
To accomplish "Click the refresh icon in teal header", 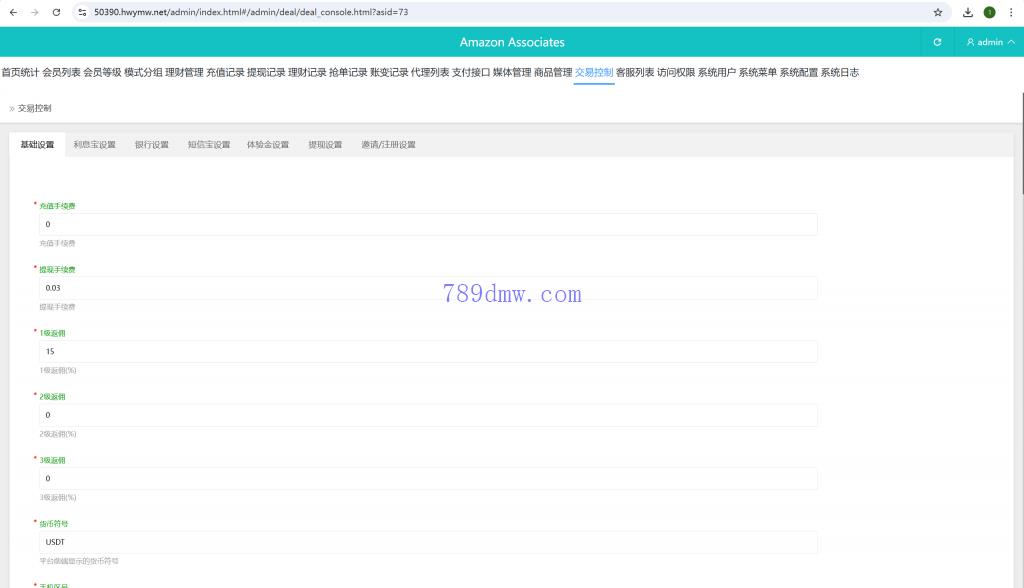I will [x=937, y=42].
